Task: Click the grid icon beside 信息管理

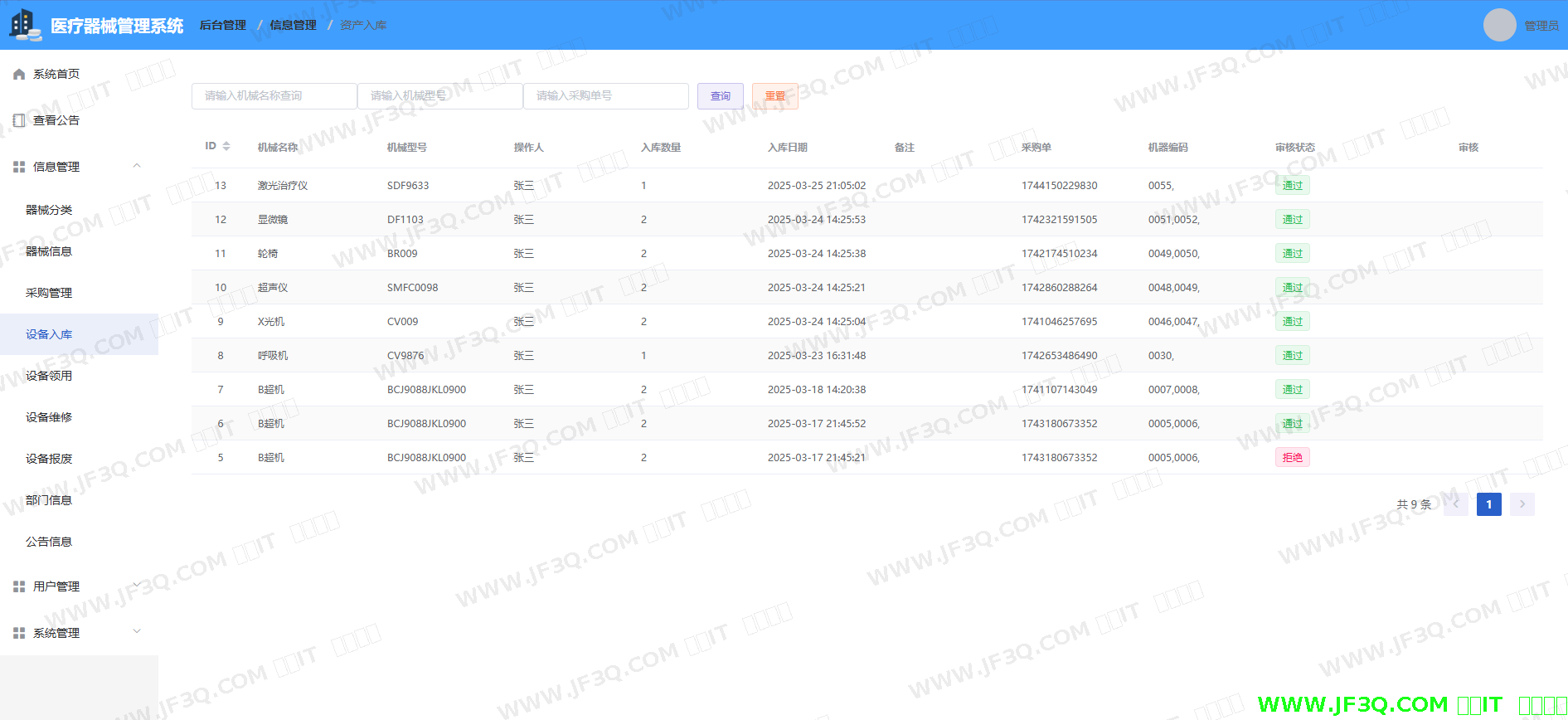Action: click(19, 168)
